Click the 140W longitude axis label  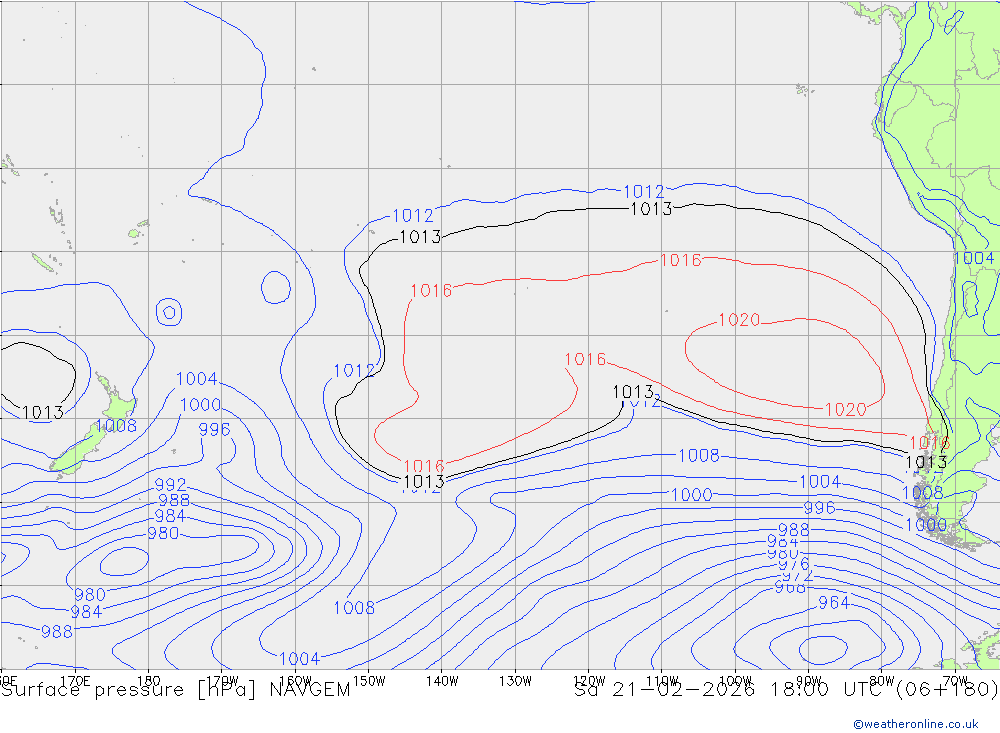click(x=442, y=681)
